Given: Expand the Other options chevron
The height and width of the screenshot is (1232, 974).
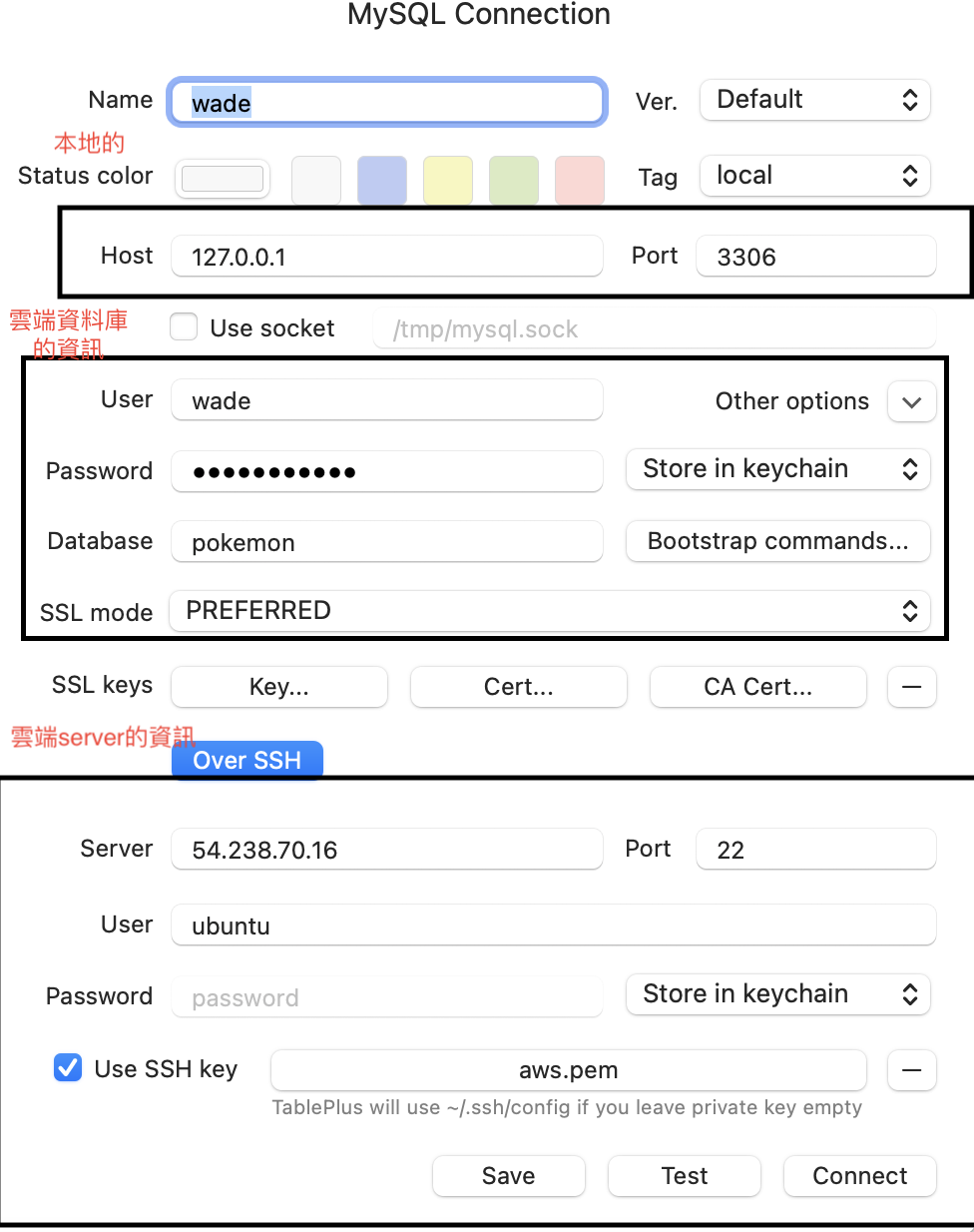Looking at the screenshot, I should pyautogui.click(x=911, y=402).
